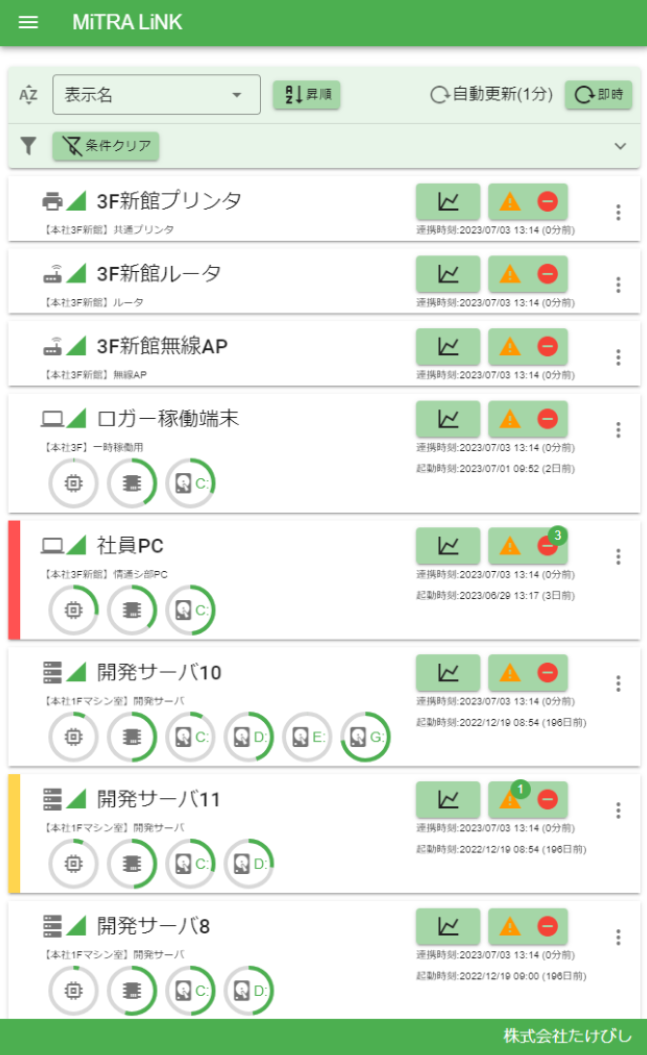Click CPU usage gauge on ロガー稼働端末

74,483
